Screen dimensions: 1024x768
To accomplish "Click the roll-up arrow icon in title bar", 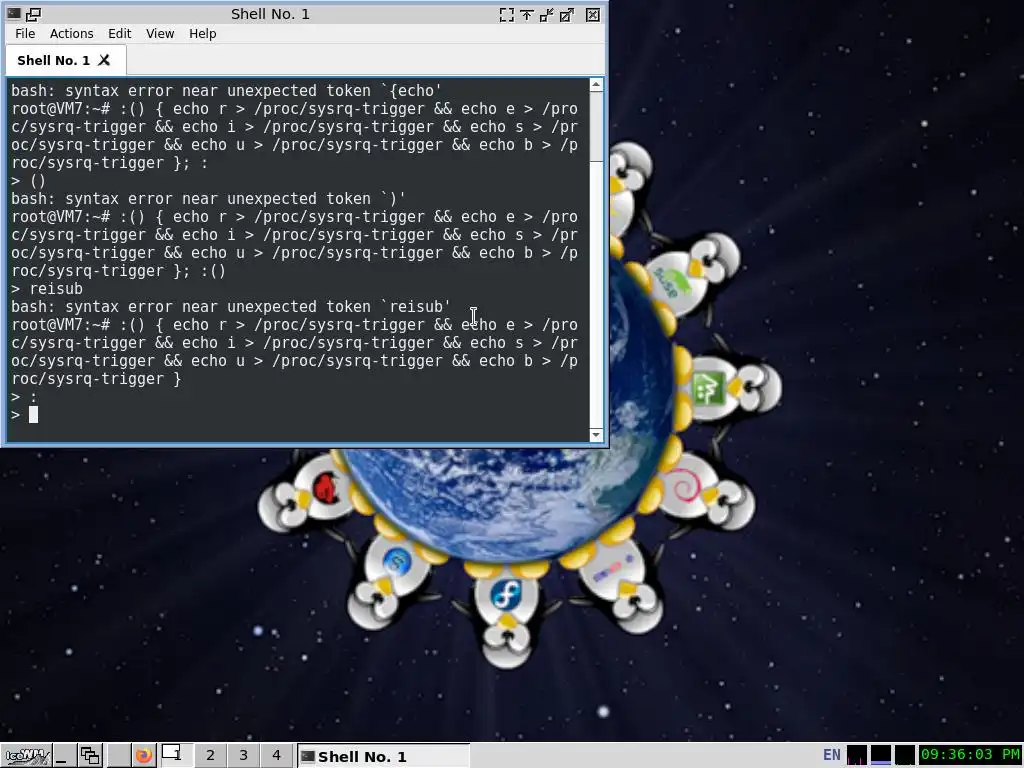I will pyautogui.click(x=526, y=14).
